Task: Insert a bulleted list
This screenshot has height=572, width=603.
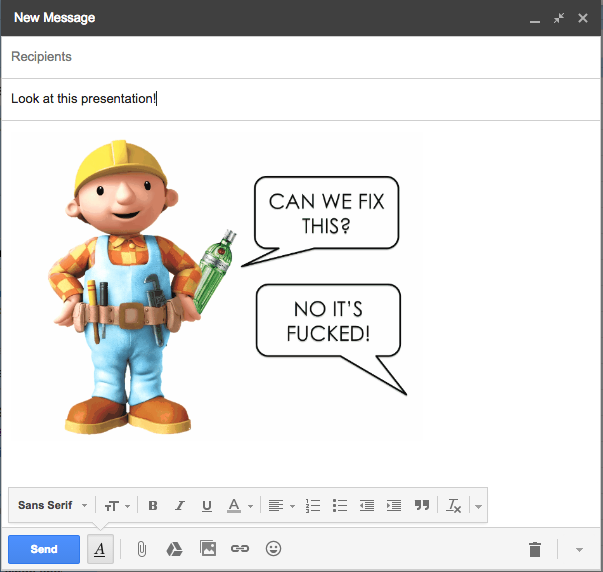Action: (x=339, y=506)
